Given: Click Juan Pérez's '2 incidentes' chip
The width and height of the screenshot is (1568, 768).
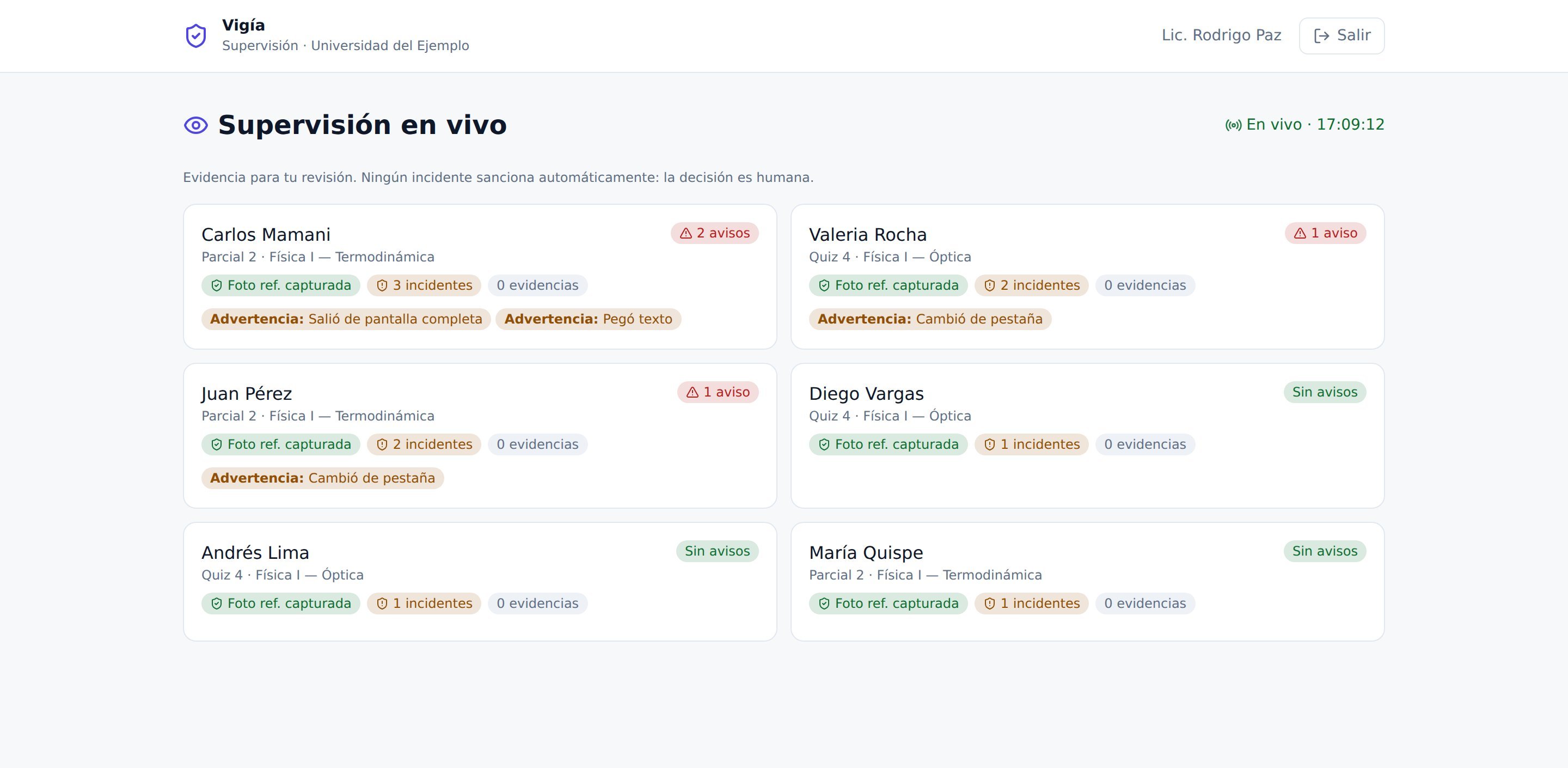Looking at the screenshot, I should [424, 444].
